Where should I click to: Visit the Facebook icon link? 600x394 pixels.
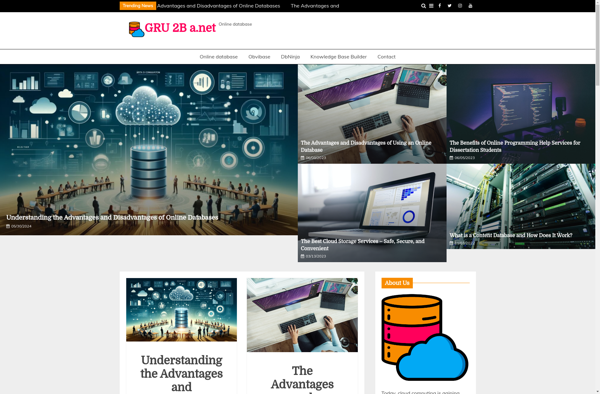(x=440, y=6)
